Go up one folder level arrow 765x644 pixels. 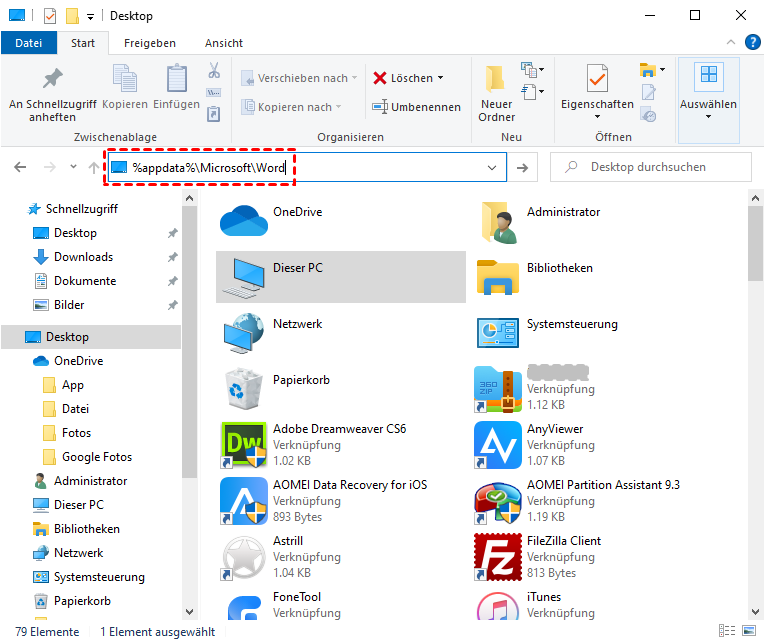pyautogui.click(x=94, y=167)
